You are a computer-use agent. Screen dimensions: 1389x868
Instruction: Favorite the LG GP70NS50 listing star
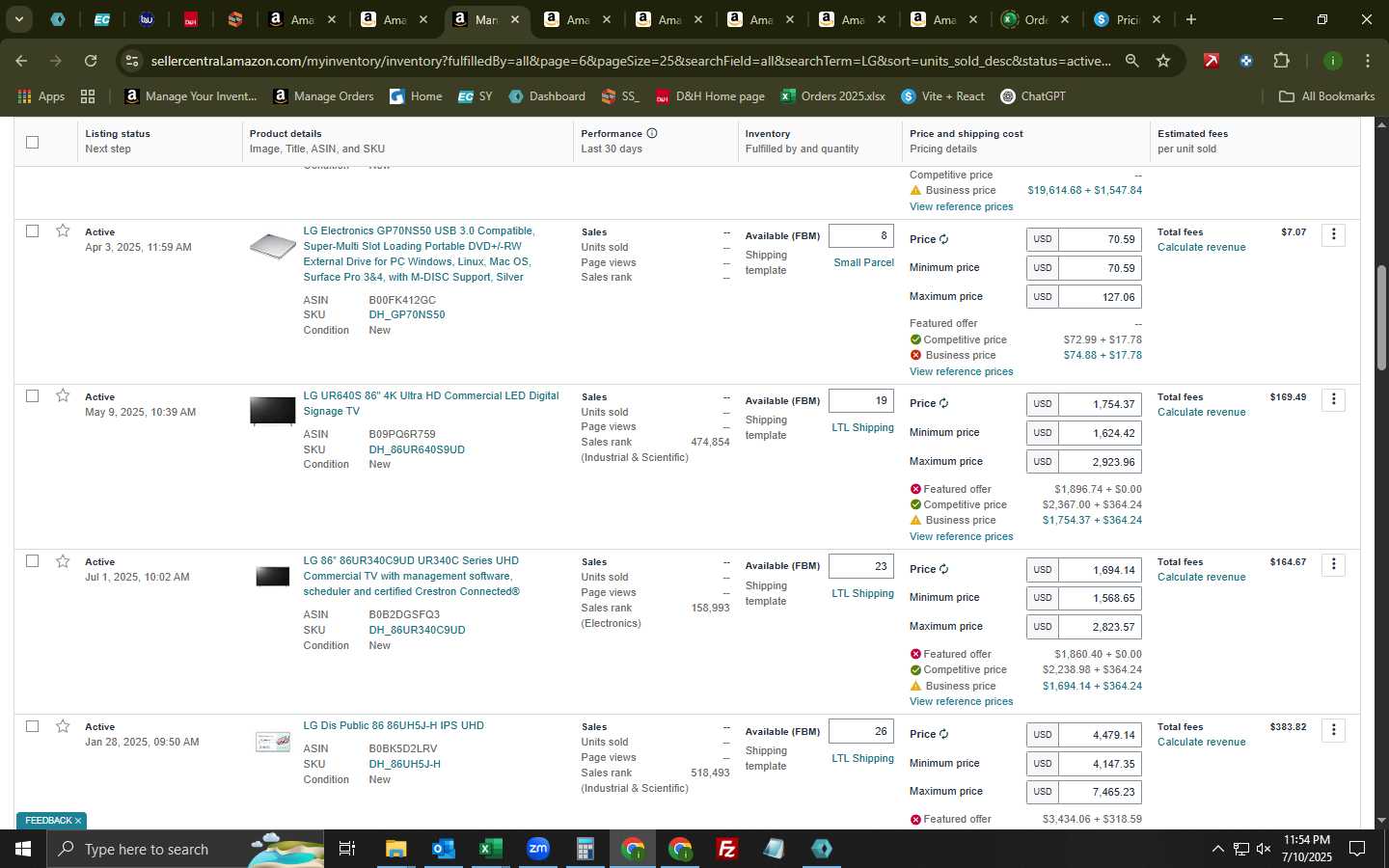point(63,231)
